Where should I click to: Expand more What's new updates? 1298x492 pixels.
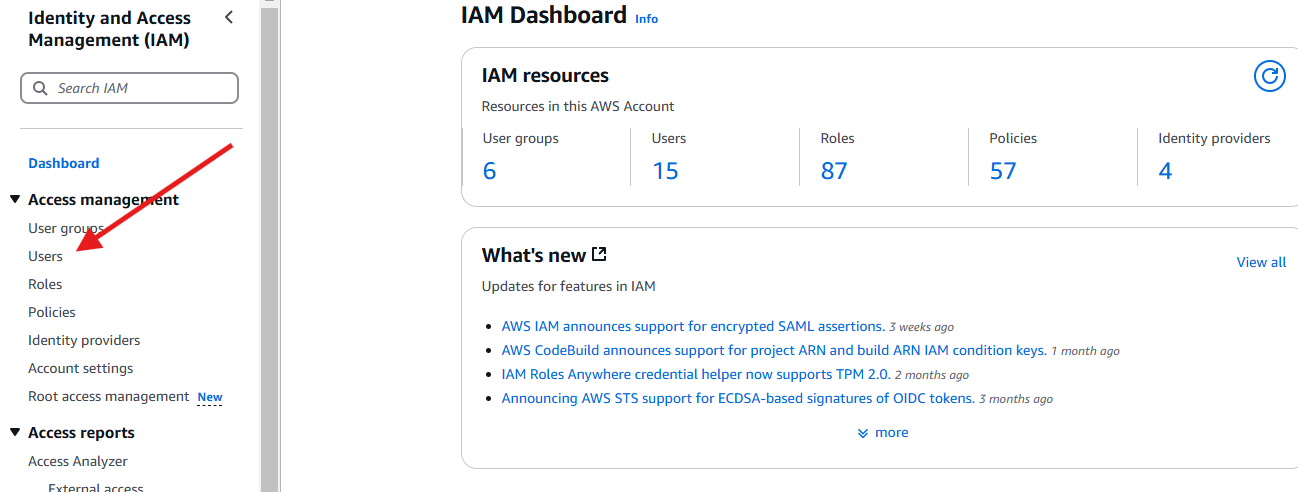coord(883,433)
